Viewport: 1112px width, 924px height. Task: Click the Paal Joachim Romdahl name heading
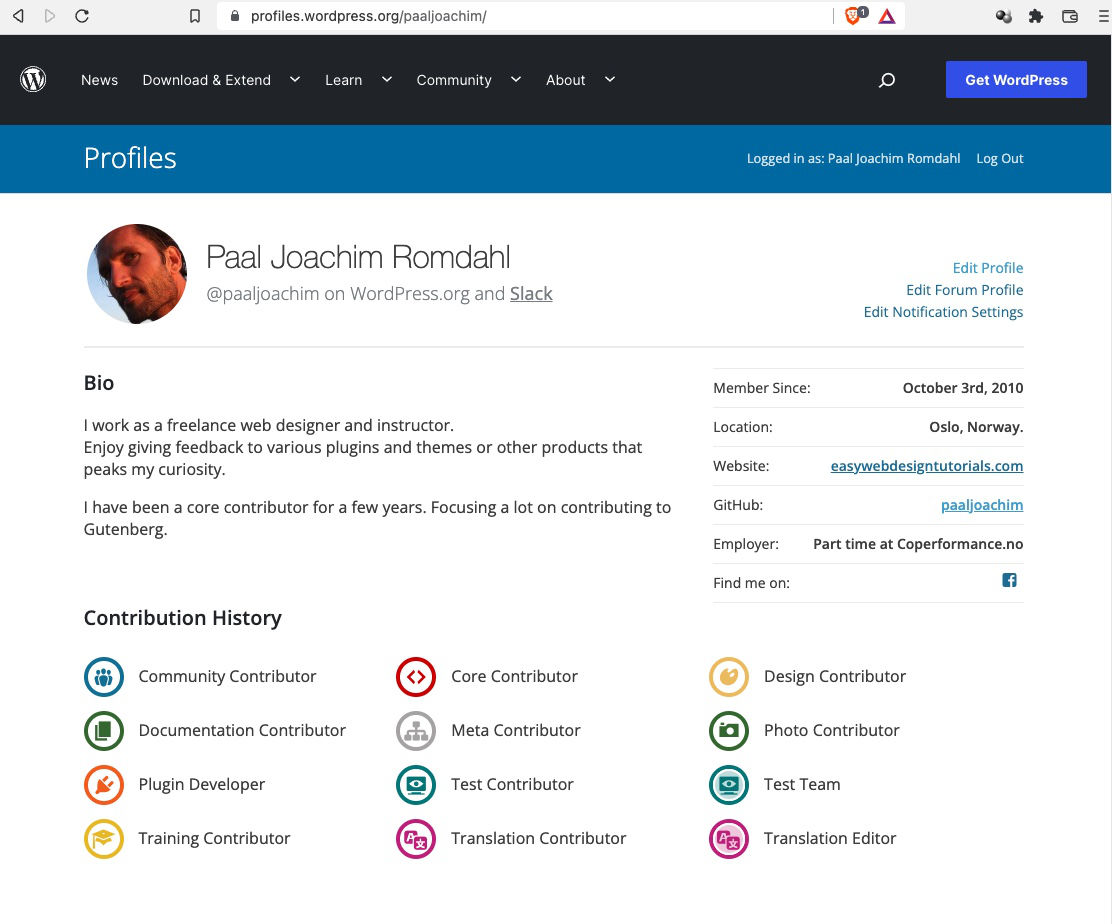click(357, 257)
